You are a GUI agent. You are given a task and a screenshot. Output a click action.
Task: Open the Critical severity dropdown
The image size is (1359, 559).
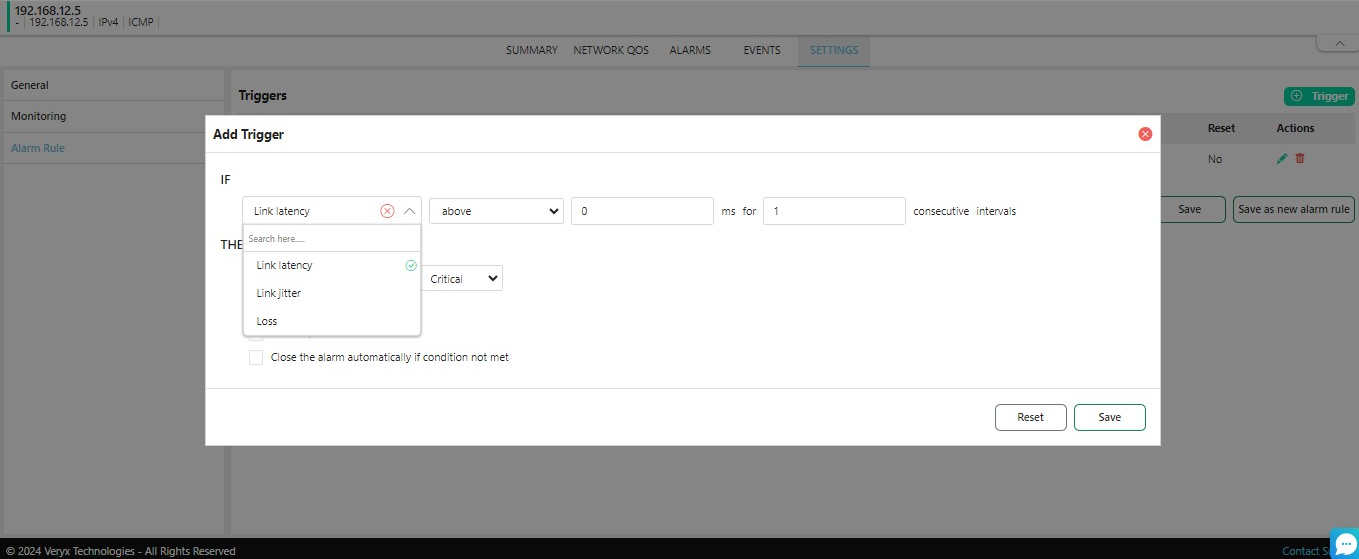tap(464, 279)
